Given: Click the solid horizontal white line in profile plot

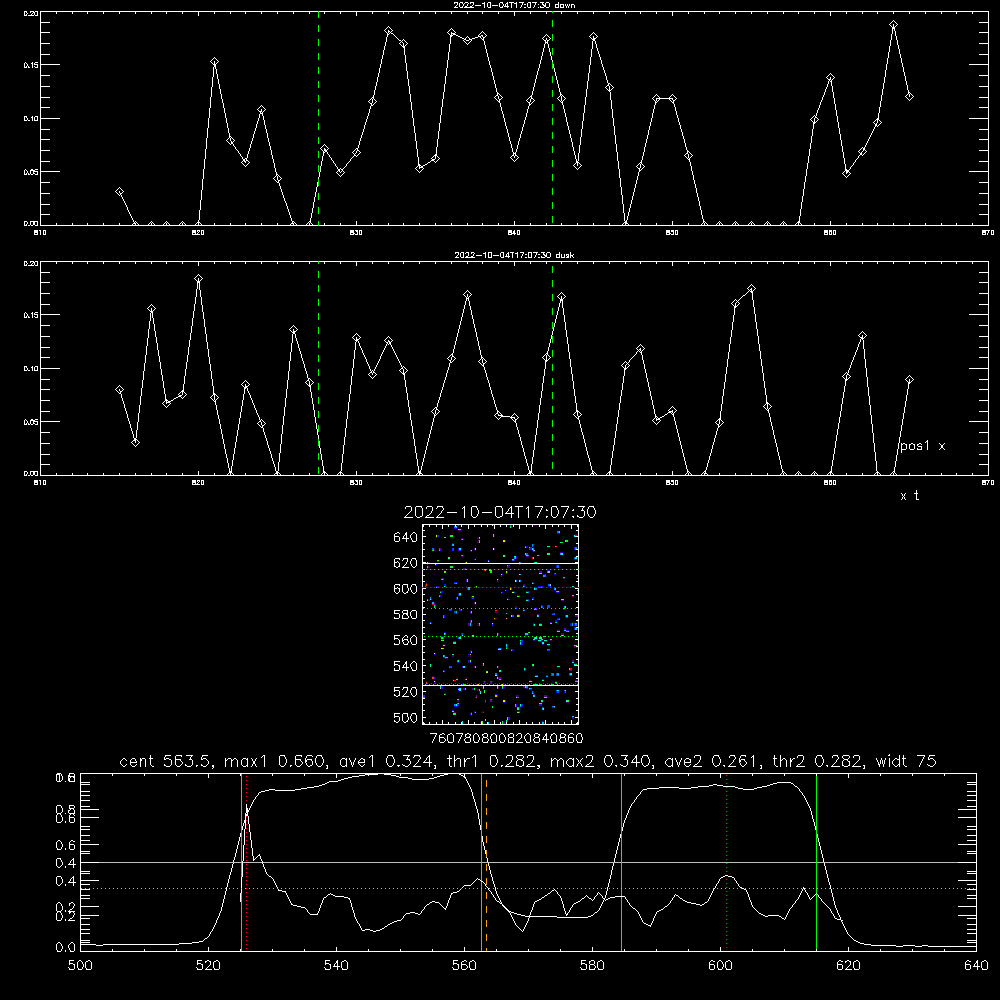Looking at the screenshot, I should coord(528,862).
